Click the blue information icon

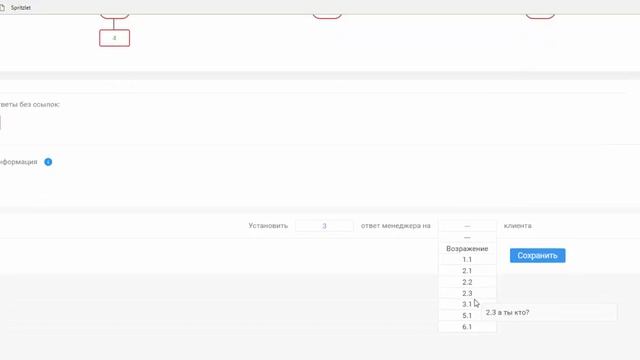tap(48, 162)
